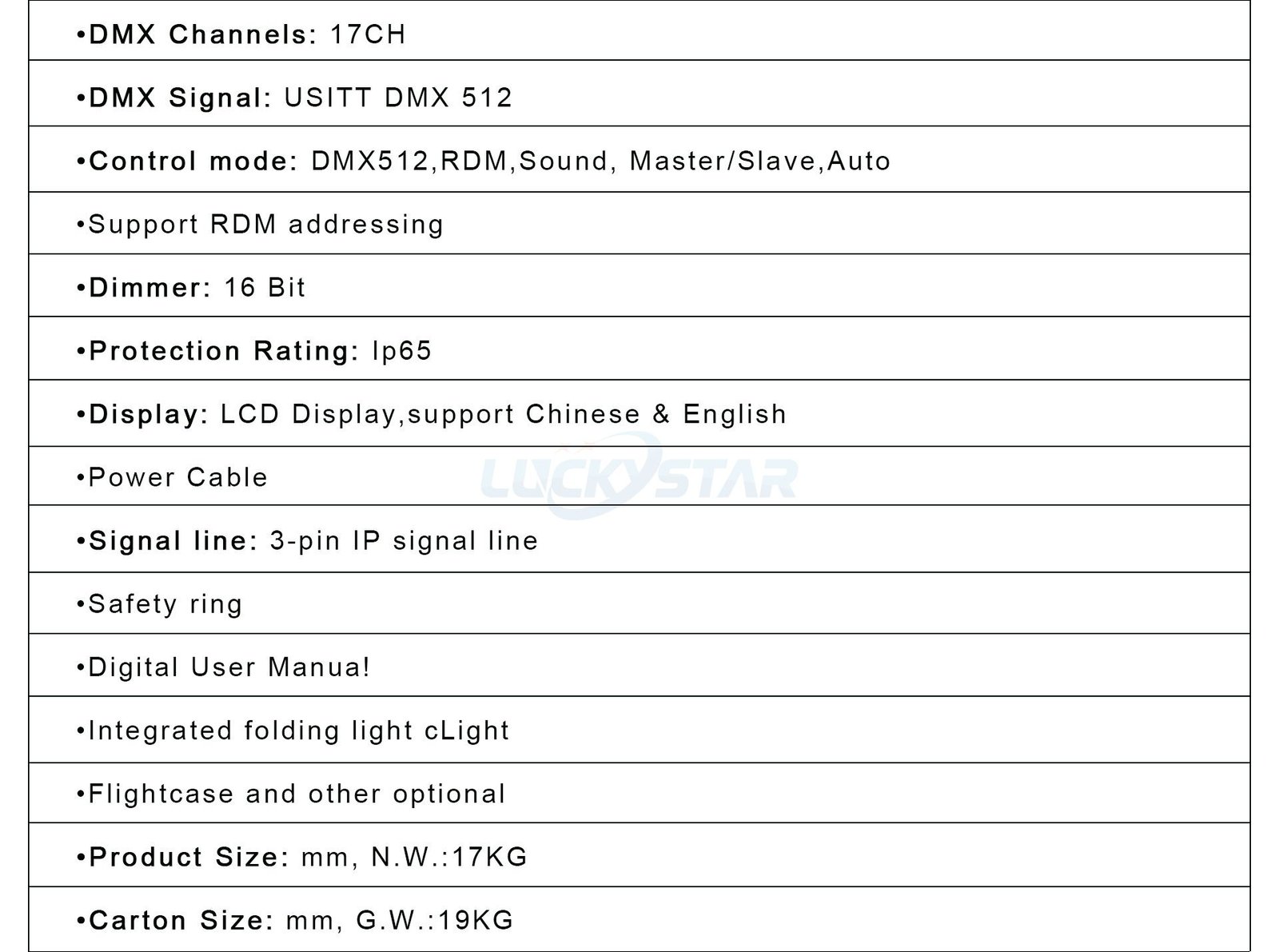The image size is (1279, 952).
Task: Select the "Integrated folding light" row text
Action: coord(298,731)
